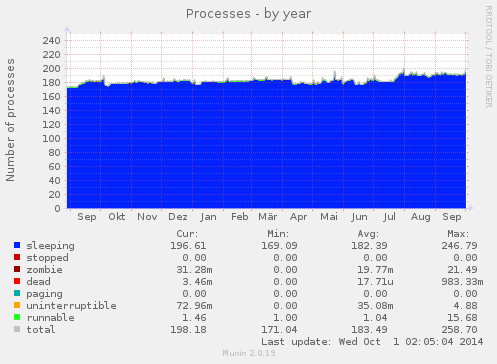Click the dark red zombie legend swatch

click(x=17, y=269)
